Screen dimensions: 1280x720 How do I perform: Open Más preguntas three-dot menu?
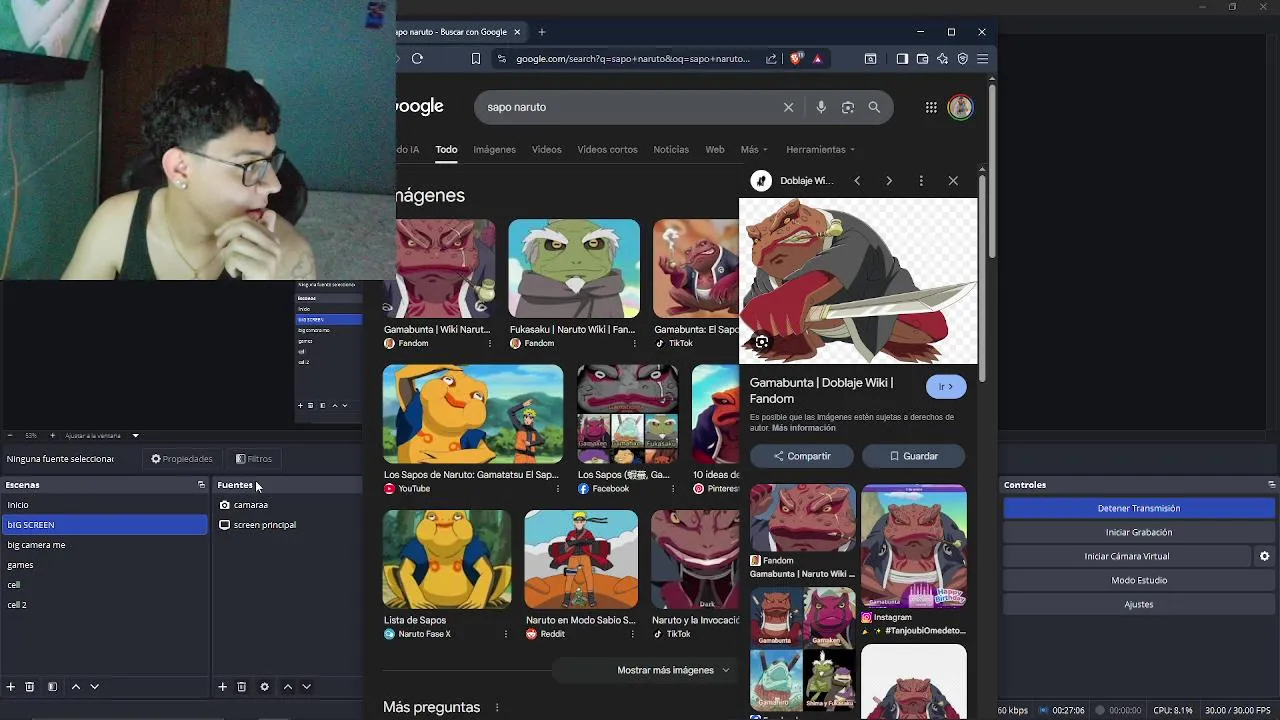496,708
